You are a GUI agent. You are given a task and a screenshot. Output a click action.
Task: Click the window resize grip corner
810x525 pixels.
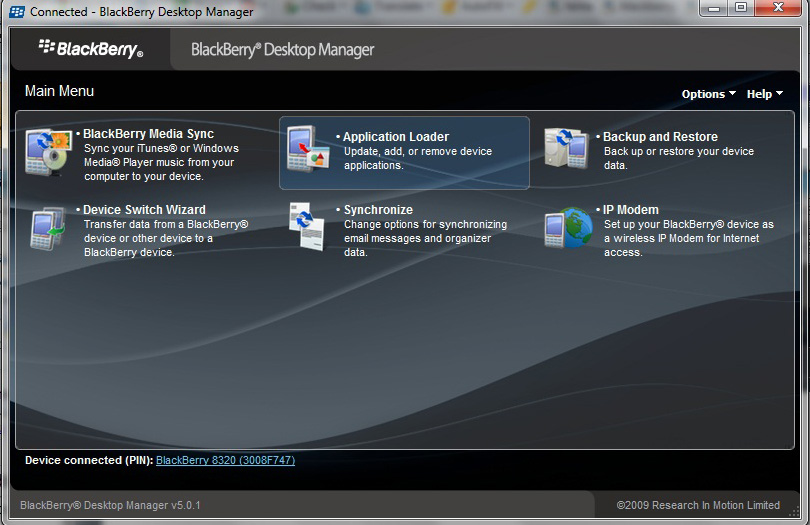click(x=795, y=513)
